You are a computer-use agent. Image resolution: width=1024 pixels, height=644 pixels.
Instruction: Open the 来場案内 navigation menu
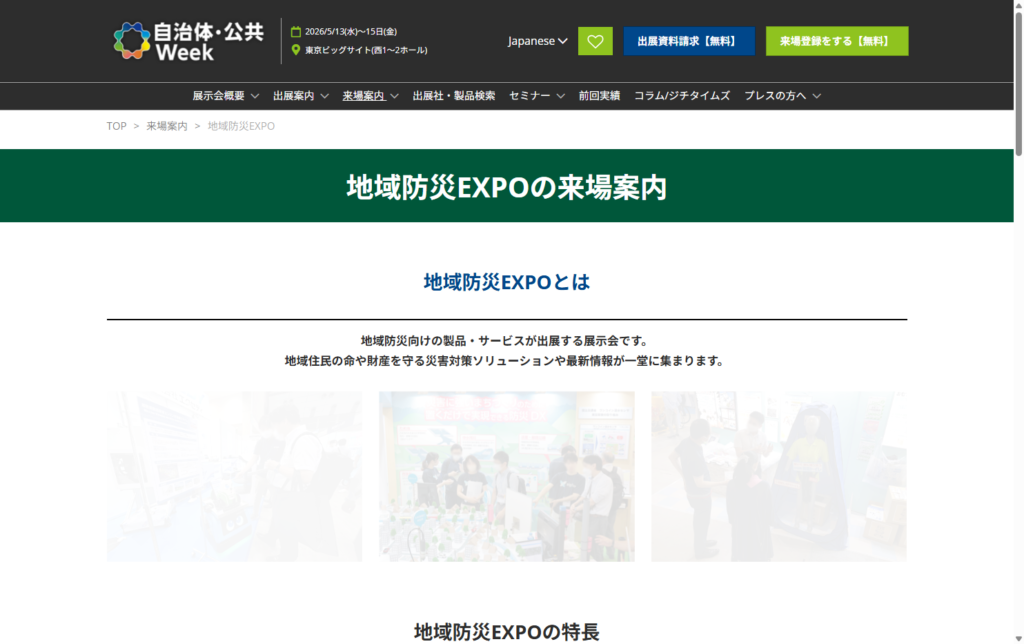point(370,96)
